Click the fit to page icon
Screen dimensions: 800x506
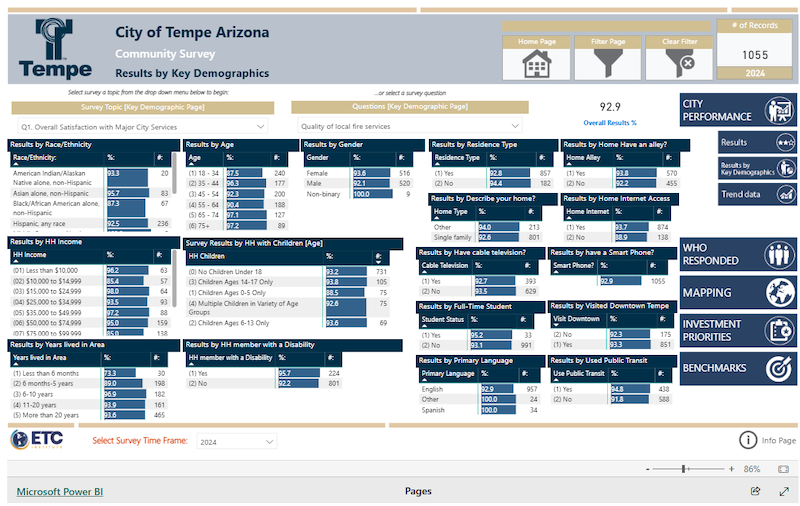pyautogui.click(x=784, y=468)
